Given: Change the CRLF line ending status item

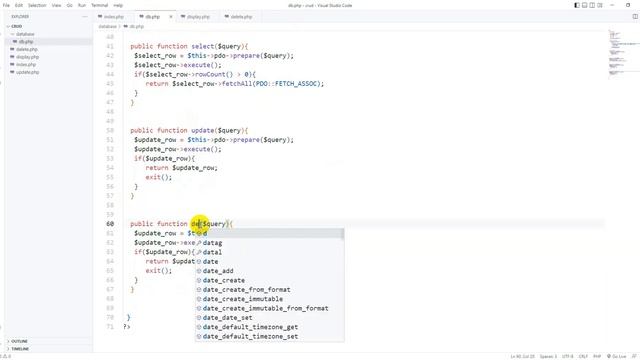Looking at the screenshot, I should click(583, 356).
